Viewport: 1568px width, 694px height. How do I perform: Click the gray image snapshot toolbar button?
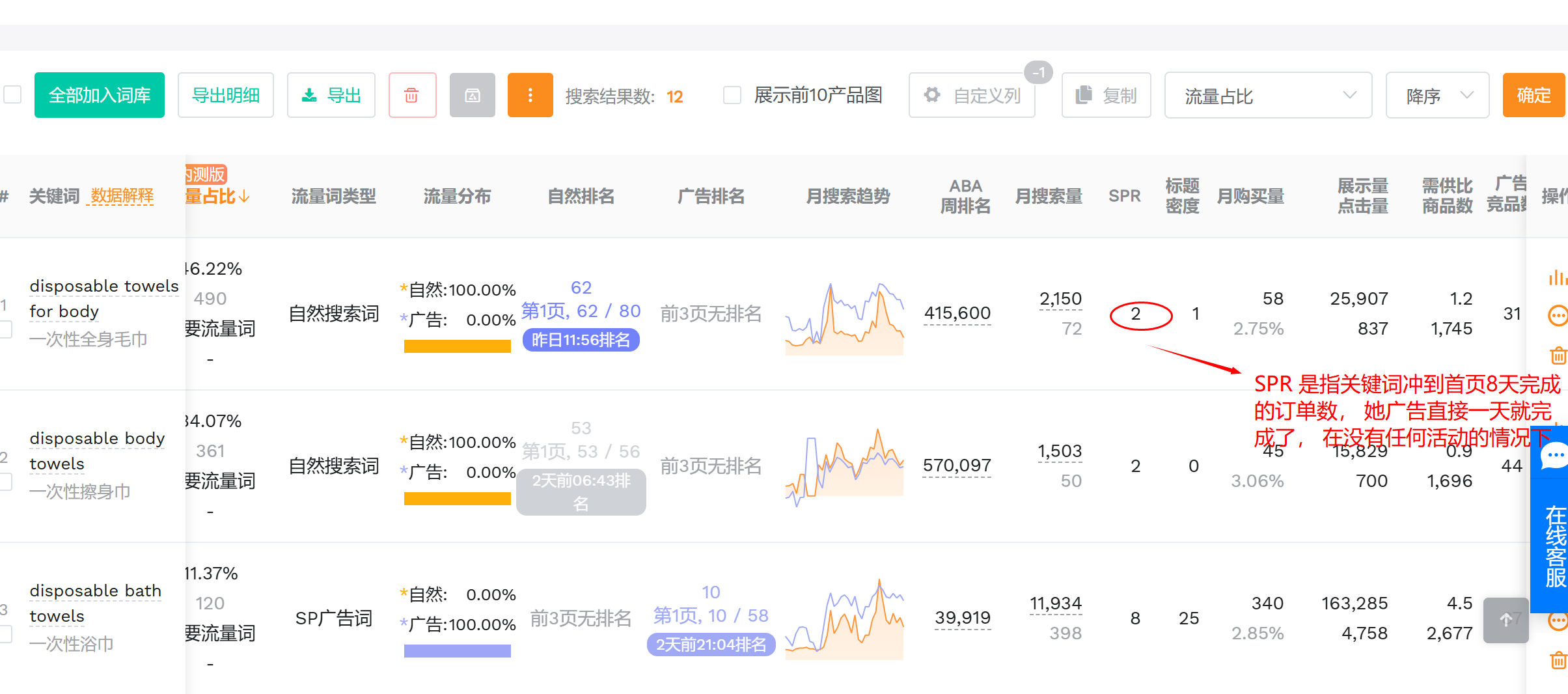point(472,95)
